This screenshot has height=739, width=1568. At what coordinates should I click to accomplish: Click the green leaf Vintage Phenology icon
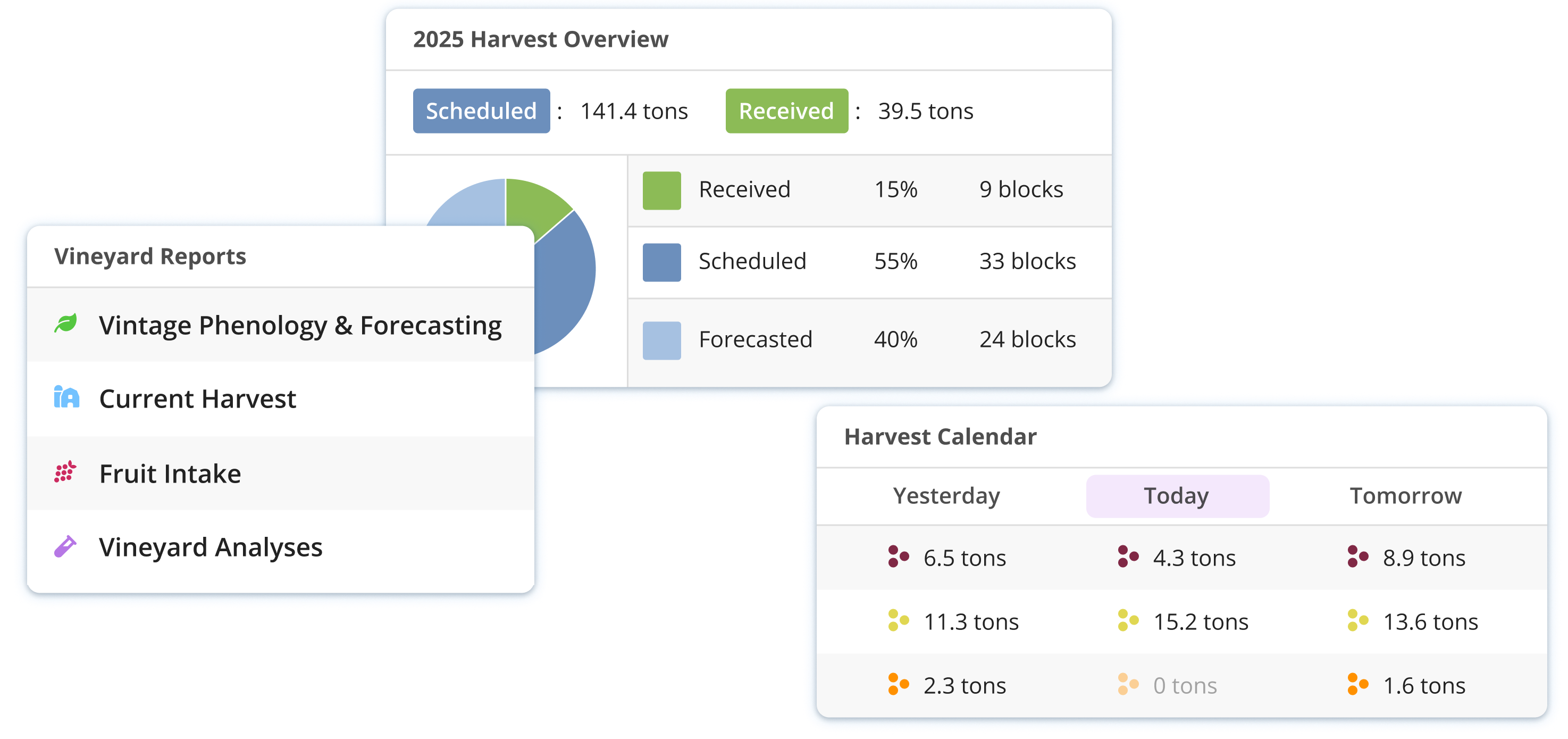(66, 323)
